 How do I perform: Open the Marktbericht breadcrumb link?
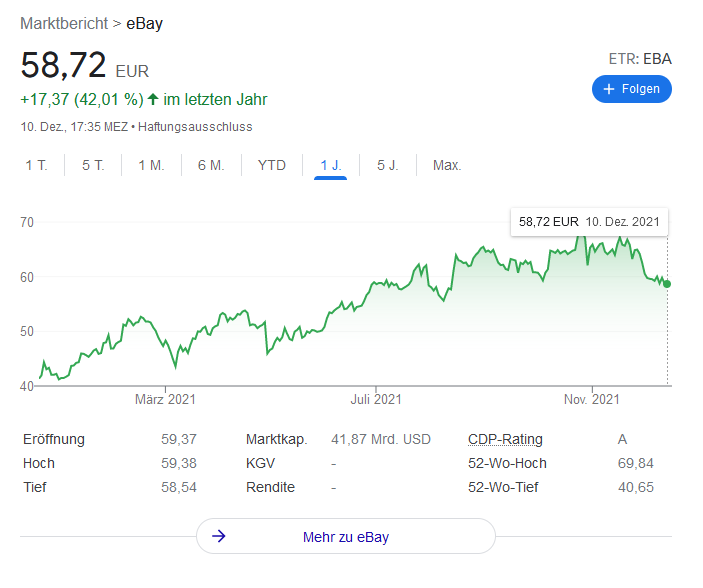point(64,23)
